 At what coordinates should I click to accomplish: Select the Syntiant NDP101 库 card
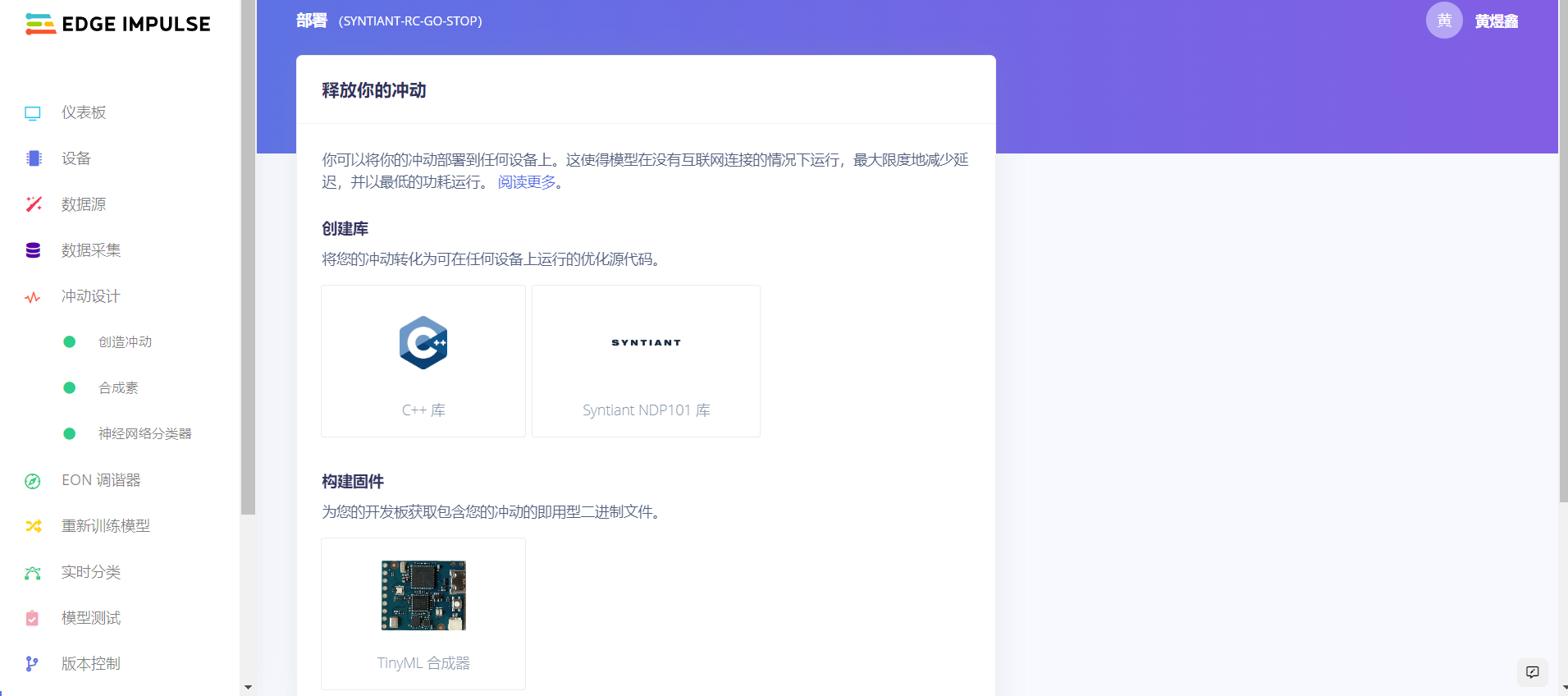647,361
